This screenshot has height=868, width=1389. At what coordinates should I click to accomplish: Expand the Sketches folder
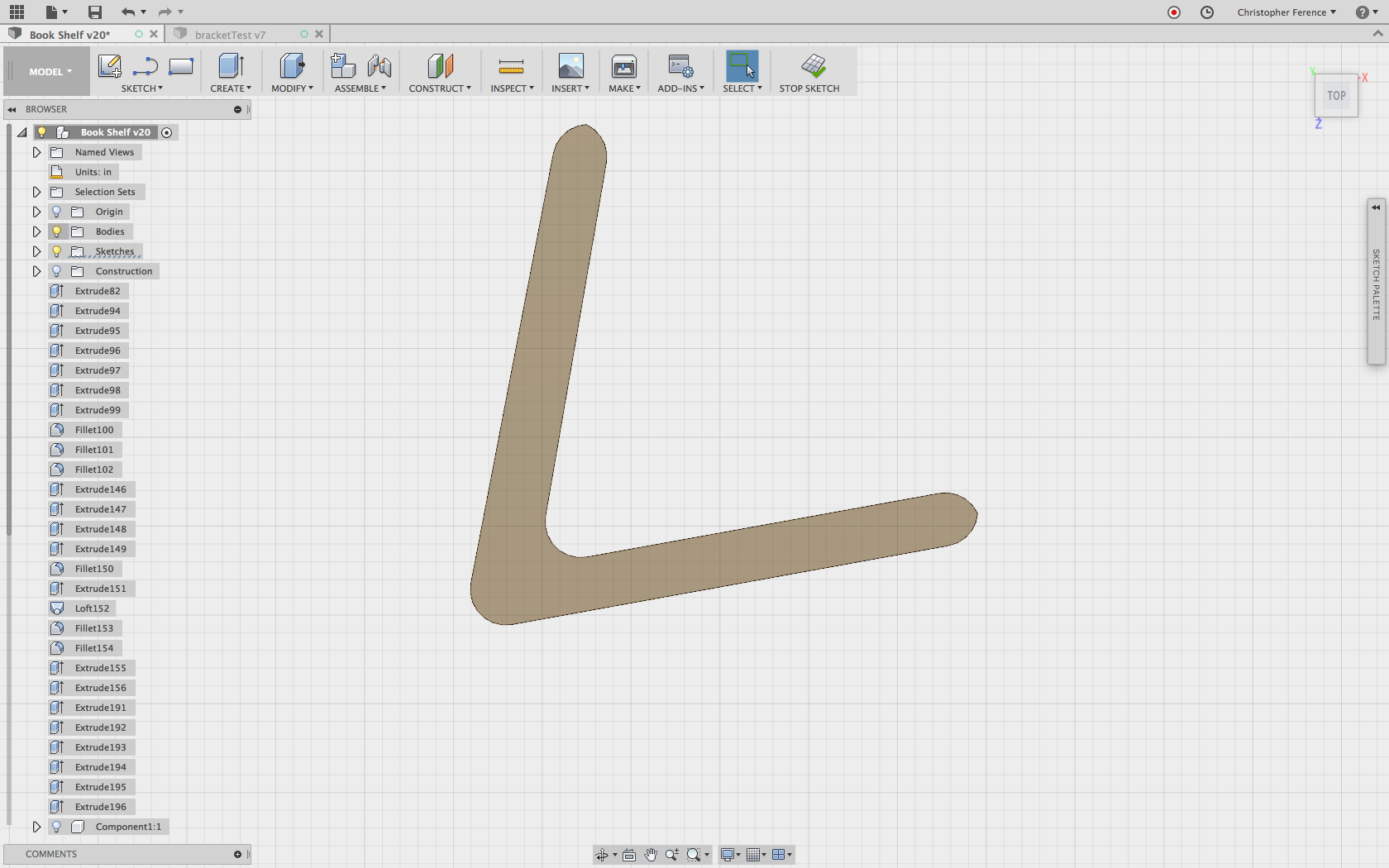(36, 251)
